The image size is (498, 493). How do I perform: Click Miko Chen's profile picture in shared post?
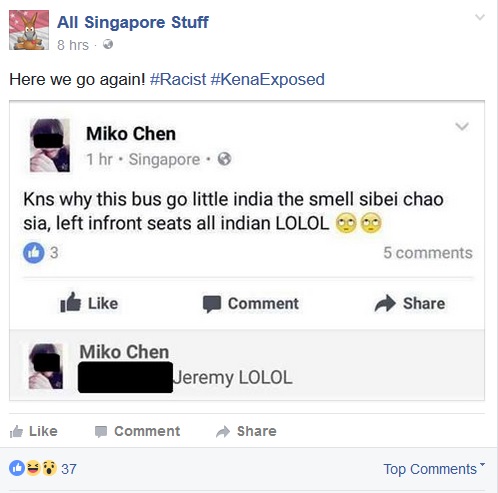[x=50, y=145]
